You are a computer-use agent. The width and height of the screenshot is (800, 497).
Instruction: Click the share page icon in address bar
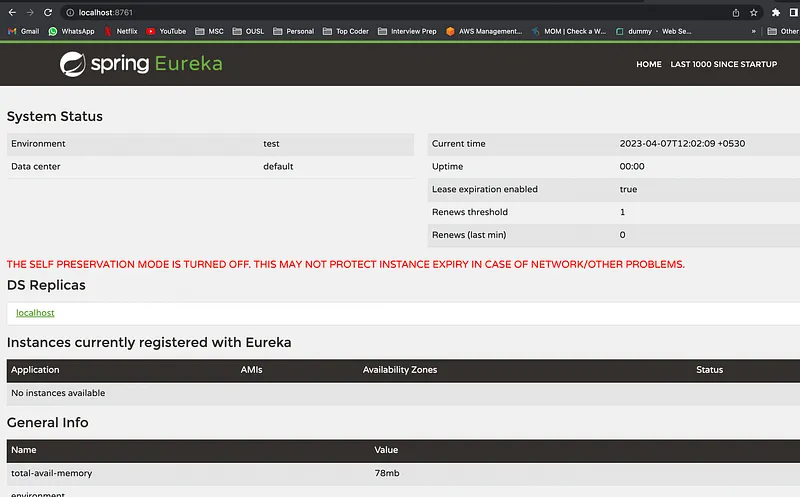(736, 13)
